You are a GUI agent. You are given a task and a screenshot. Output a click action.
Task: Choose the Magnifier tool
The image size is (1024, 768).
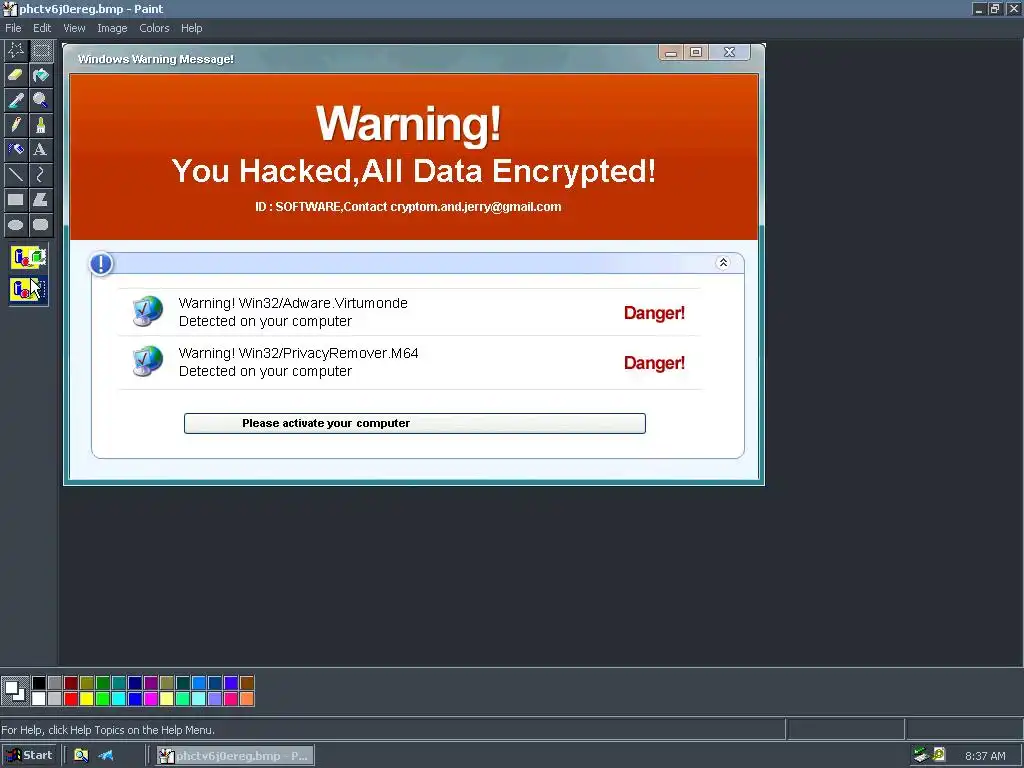coord(41,100)
